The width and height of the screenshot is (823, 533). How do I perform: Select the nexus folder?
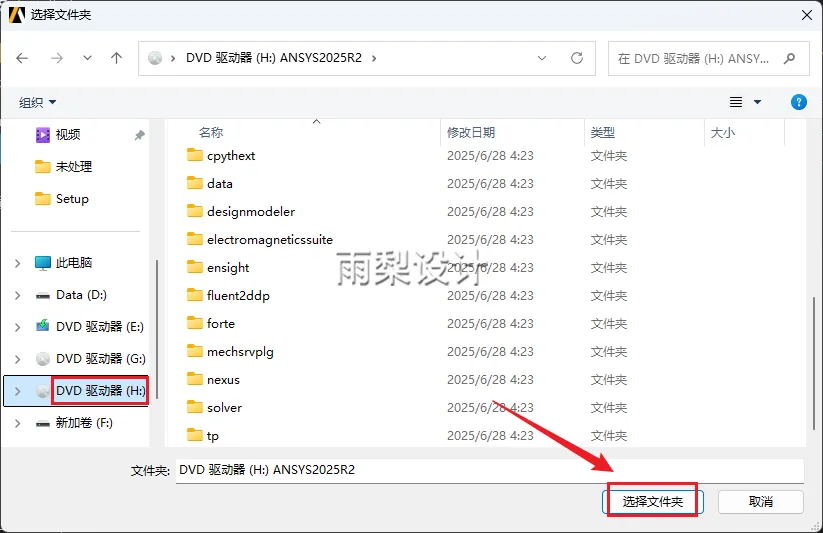point(224,380)
